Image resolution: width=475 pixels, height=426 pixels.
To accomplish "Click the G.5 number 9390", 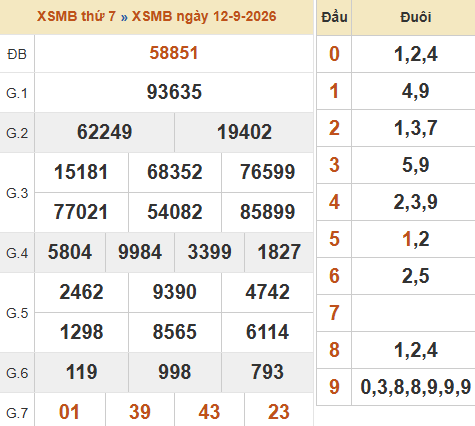I will [175, 292].
